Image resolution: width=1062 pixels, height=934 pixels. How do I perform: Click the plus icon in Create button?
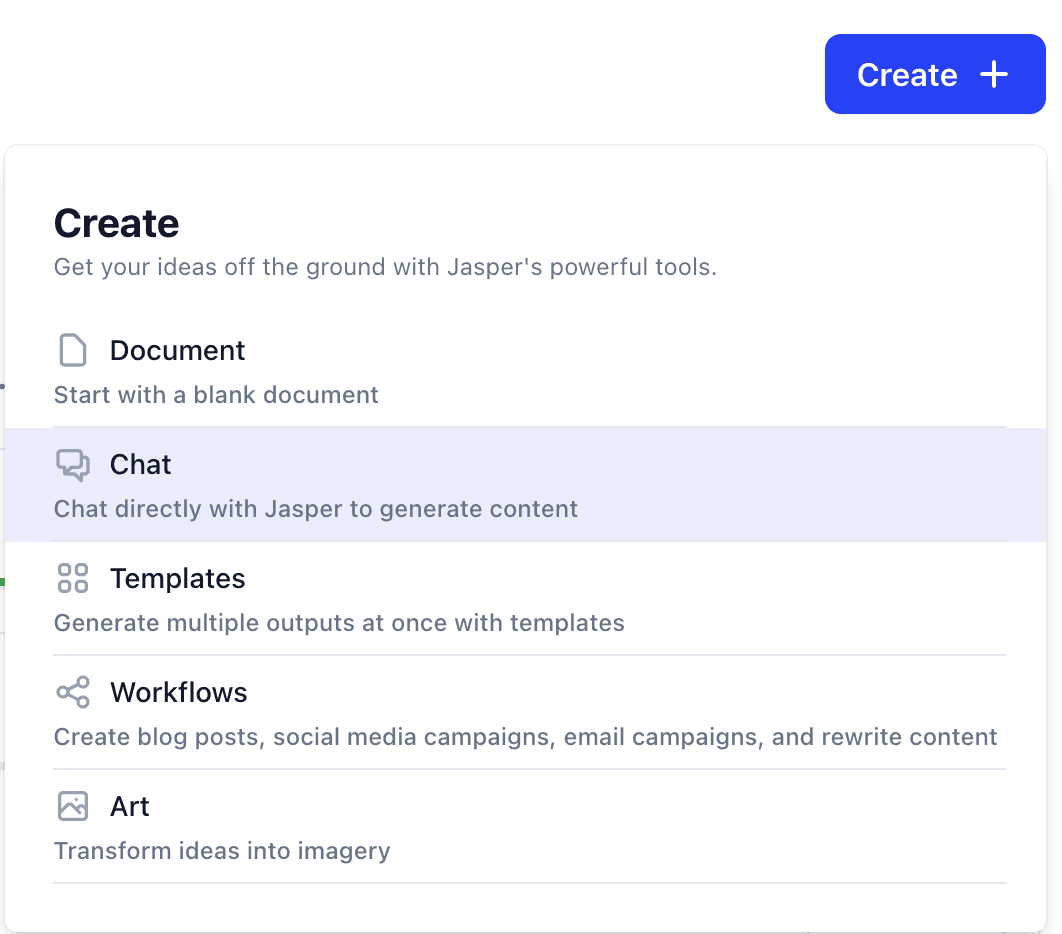pos(993,75)
